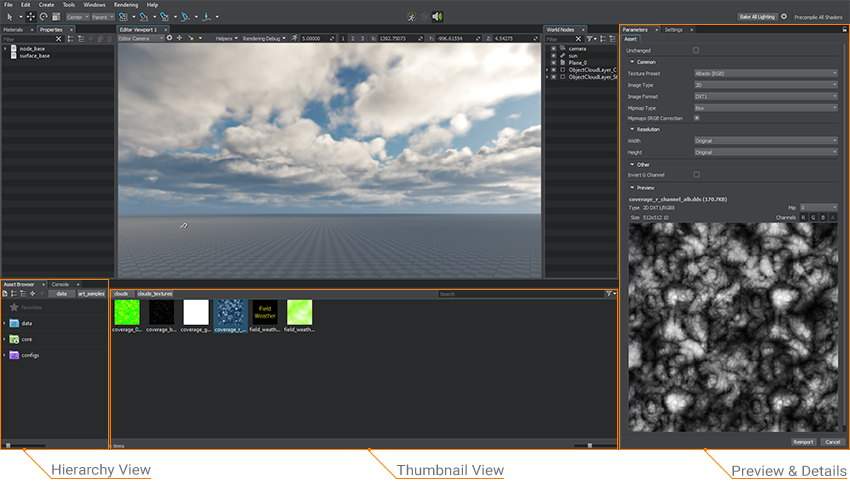Select the rotate manipulator tool
The image size is (850, 488).
pyautogui.click(x=43, y=17)
